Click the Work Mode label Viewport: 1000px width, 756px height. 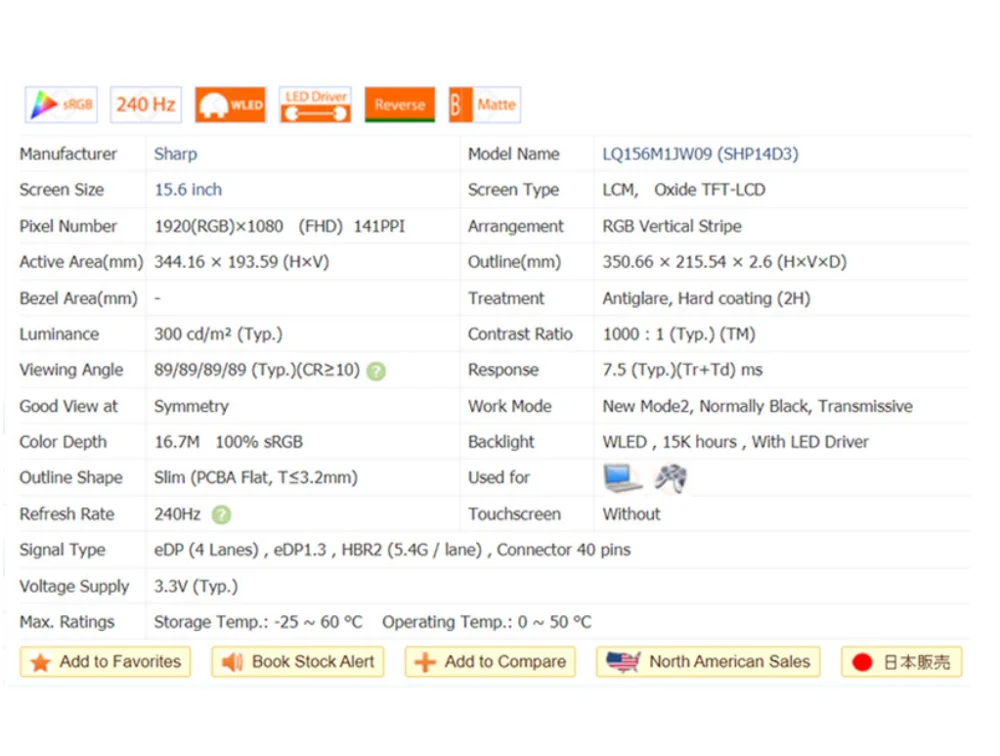tap(510, 406)
